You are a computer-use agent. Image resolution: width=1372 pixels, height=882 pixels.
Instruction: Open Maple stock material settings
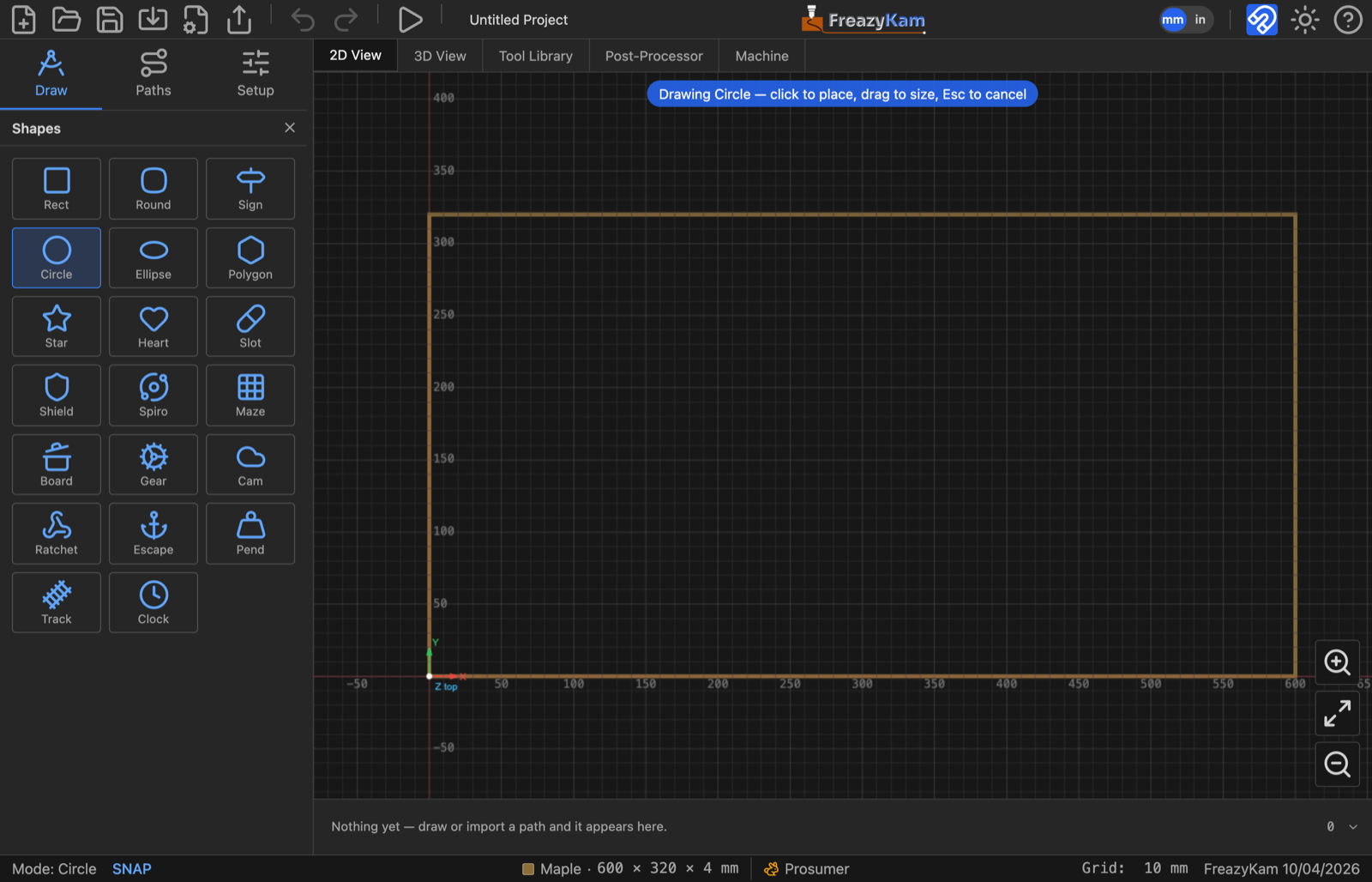630,869
